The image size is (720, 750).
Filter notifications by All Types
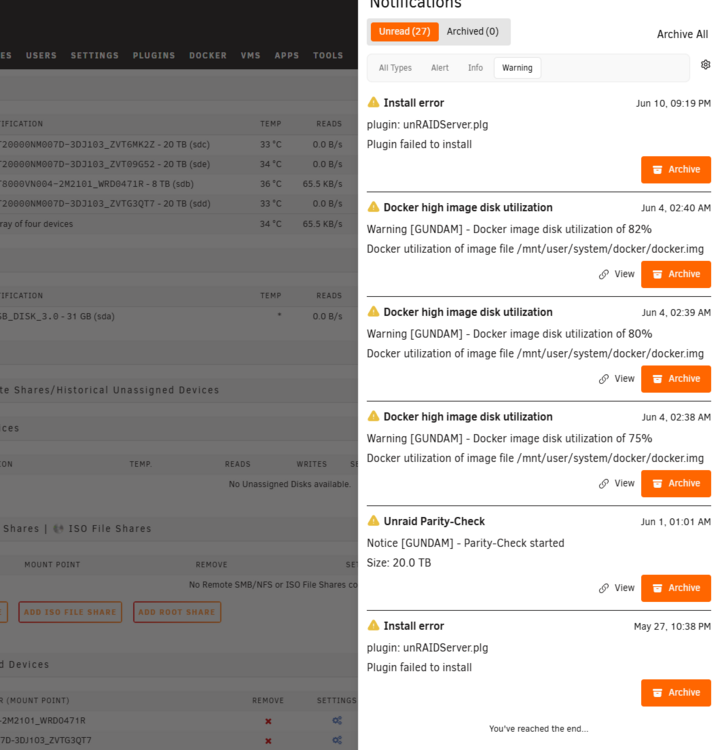(x=395, y=68)
